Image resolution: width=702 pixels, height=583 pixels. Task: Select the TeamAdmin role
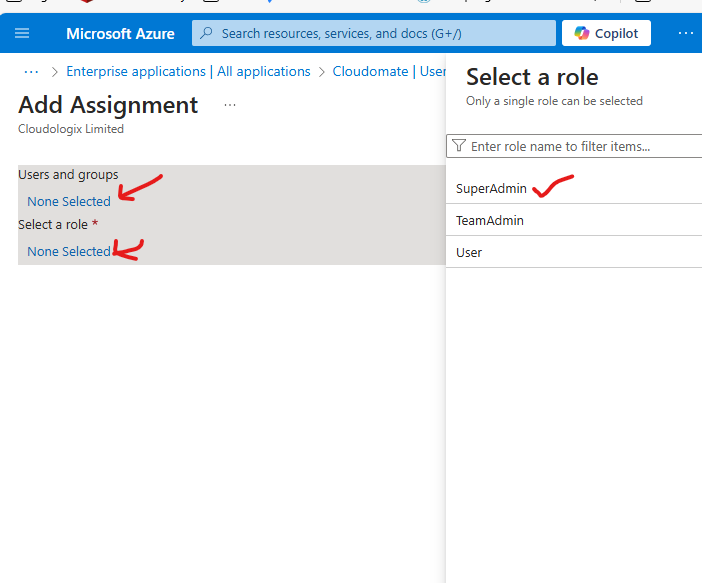[574, 220]
